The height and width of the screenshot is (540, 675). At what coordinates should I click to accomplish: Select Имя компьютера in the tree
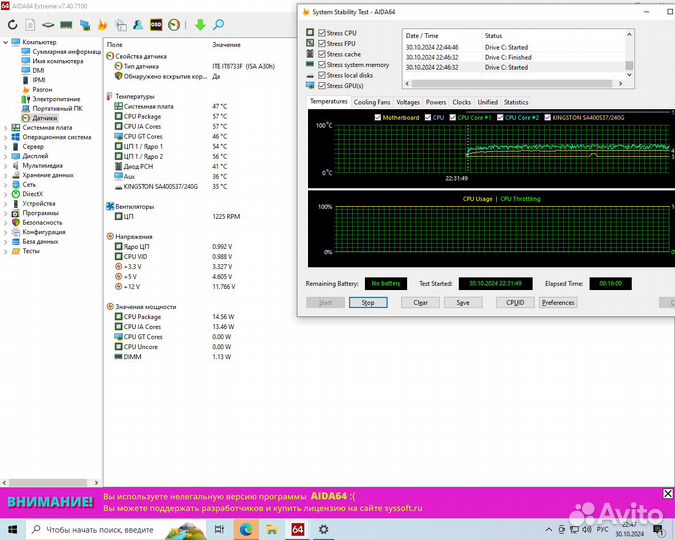[58, 61]
